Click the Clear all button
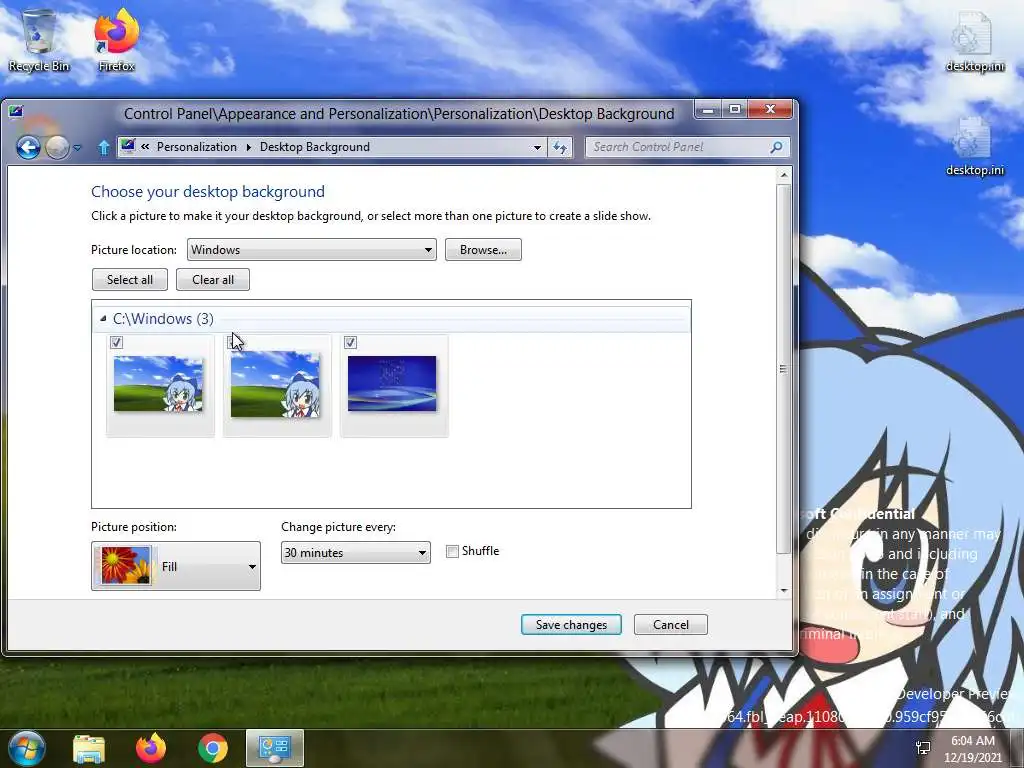Image resolution: width=1024 pixels, height=768 pixels. tap(213, 280)
